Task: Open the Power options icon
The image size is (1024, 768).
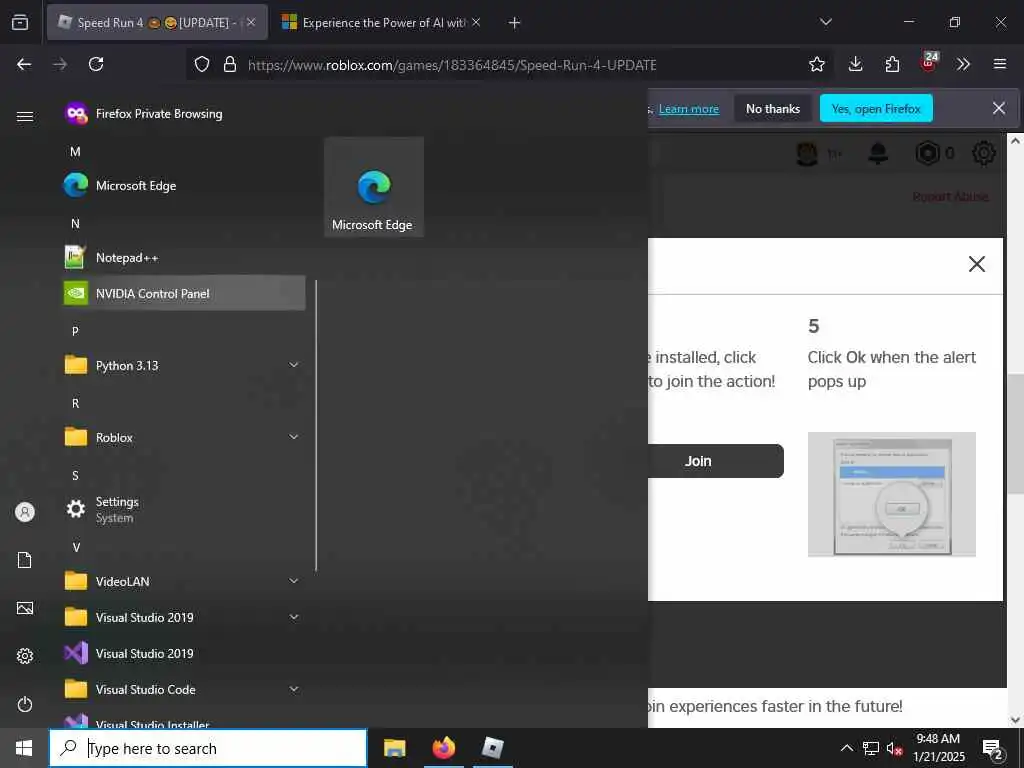Action: click(25, 704)
